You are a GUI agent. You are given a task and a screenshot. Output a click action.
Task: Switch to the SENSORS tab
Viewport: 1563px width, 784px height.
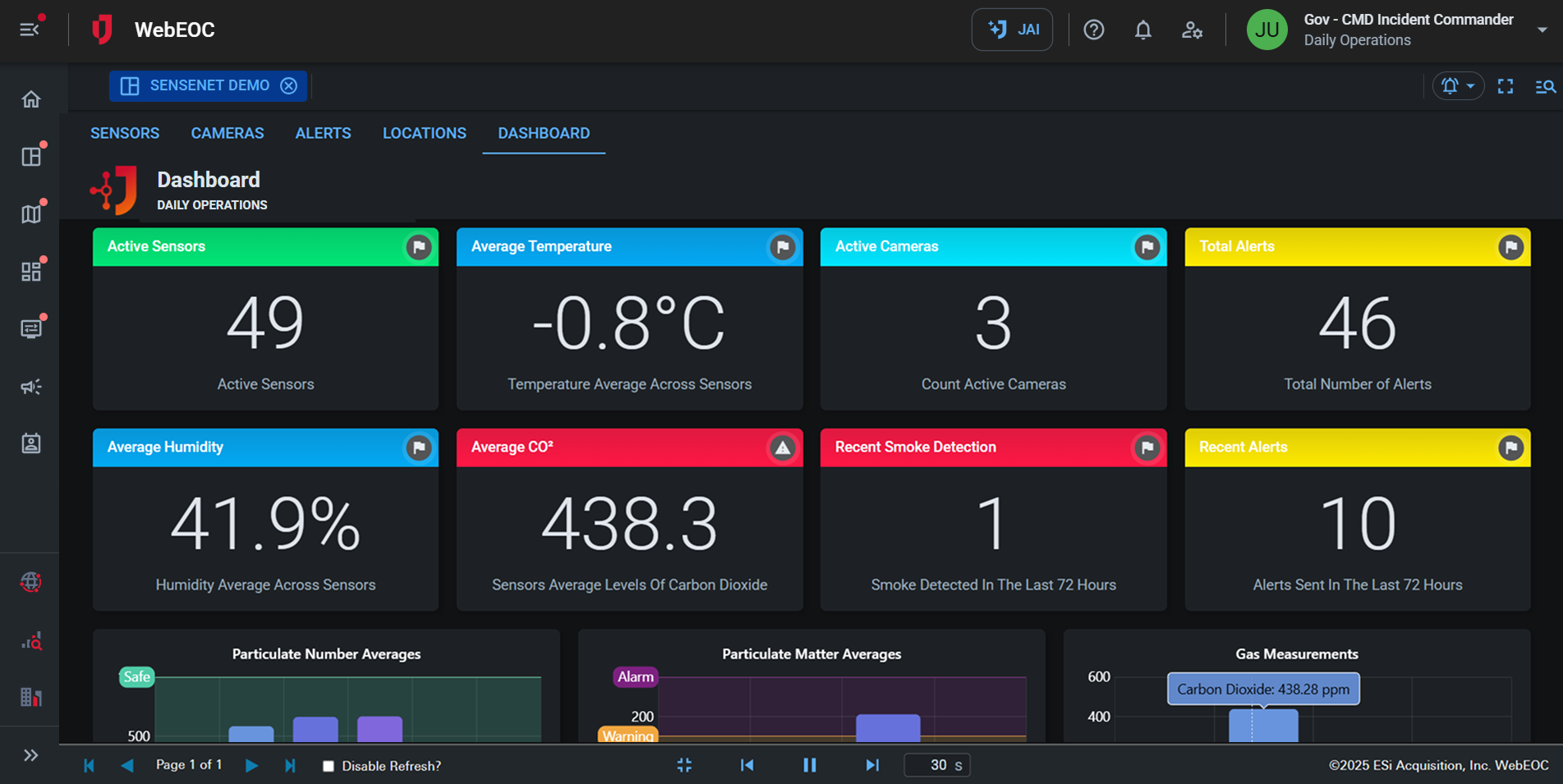click(125, 133)
